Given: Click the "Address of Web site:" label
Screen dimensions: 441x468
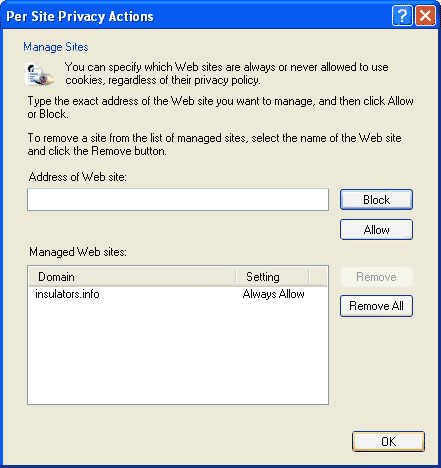Looking at the screenshot, I should pos(78,177).
